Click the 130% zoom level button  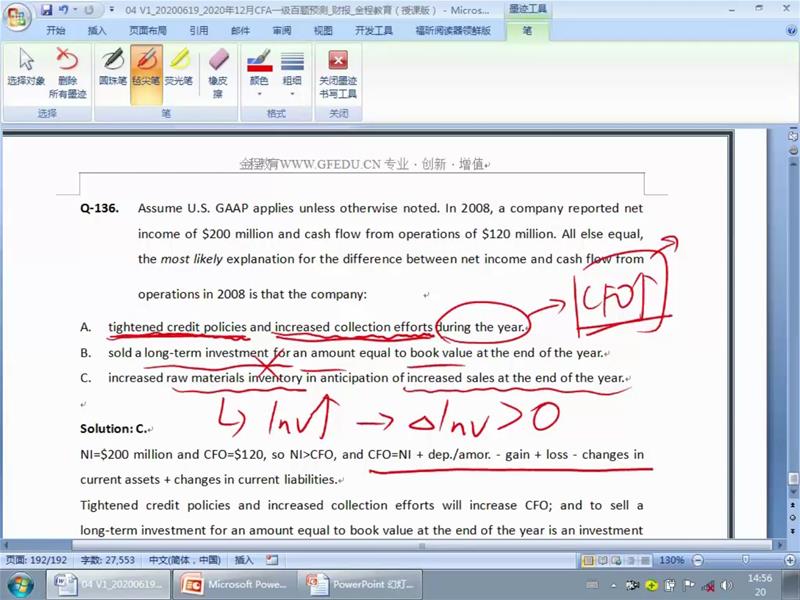click(671, 560)
